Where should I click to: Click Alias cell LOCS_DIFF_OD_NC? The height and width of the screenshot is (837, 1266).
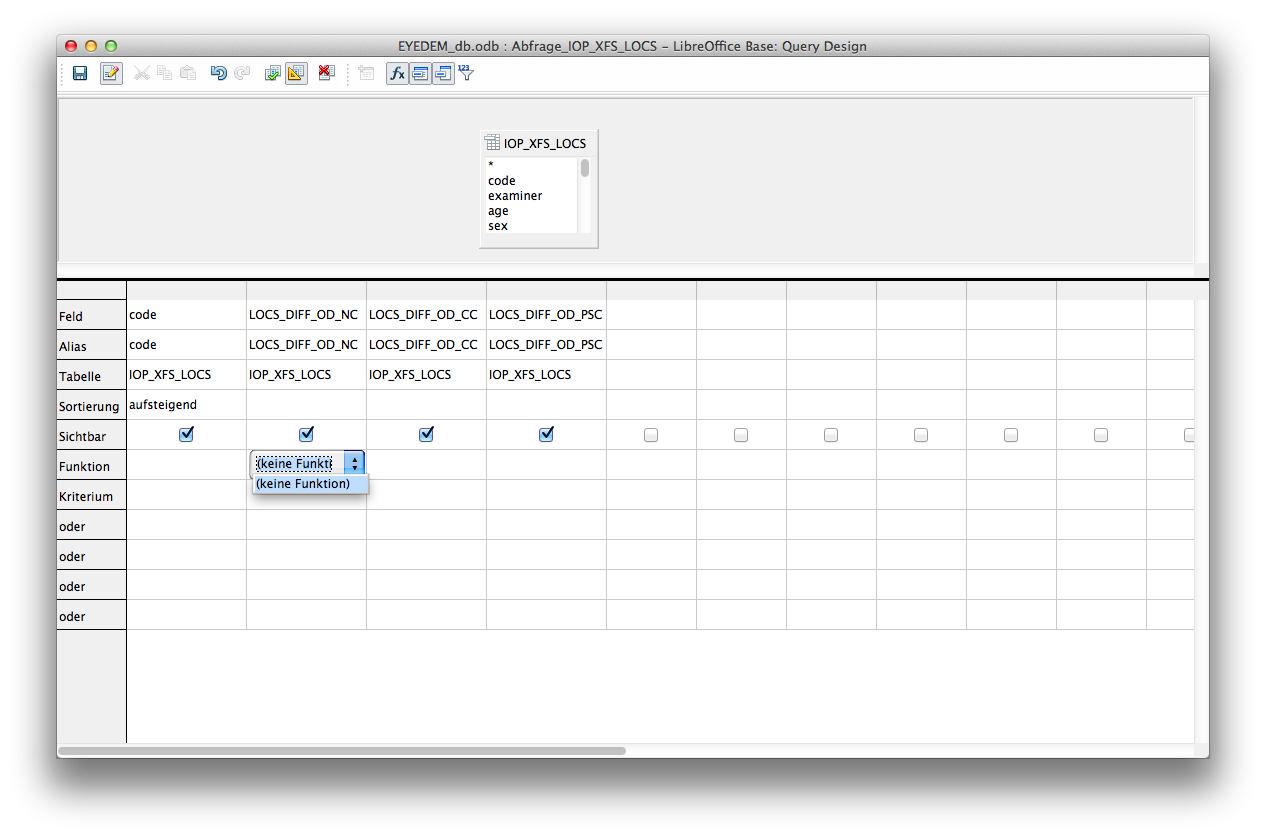[x=306, y=345]
